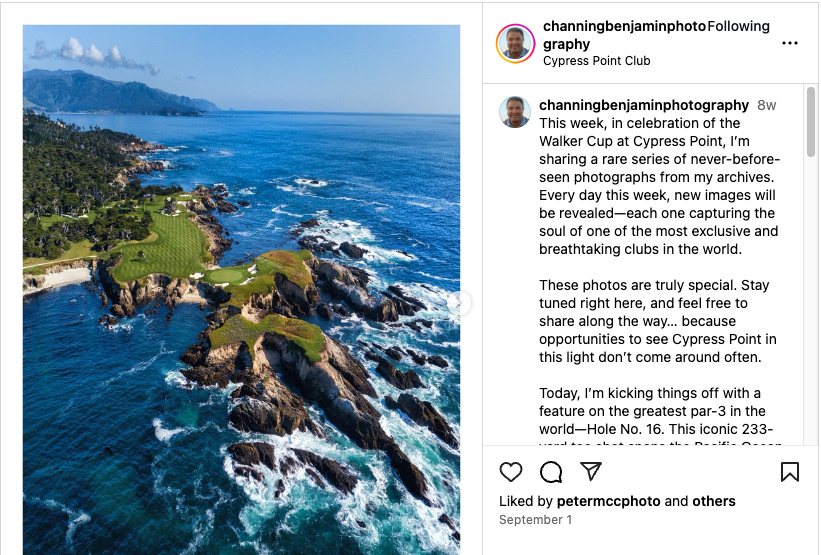
Task: Click the small avatar beside the caption
Action: [x=515, y=112]
